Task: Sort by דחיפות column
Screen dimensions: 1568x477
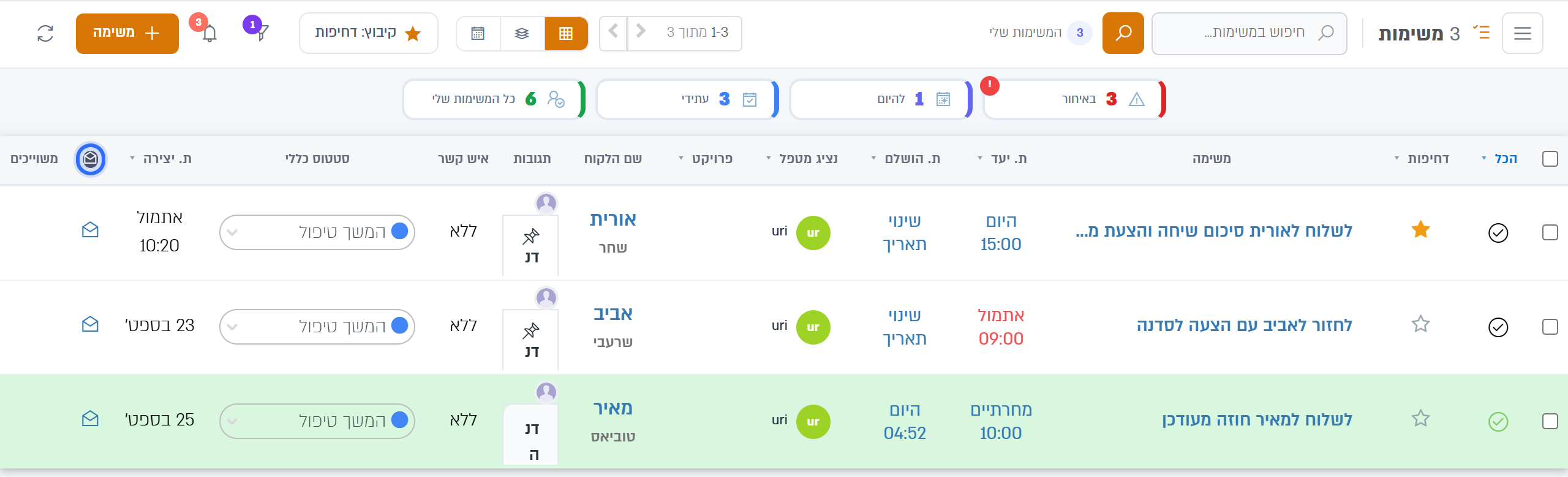Action: (1422, 159)
